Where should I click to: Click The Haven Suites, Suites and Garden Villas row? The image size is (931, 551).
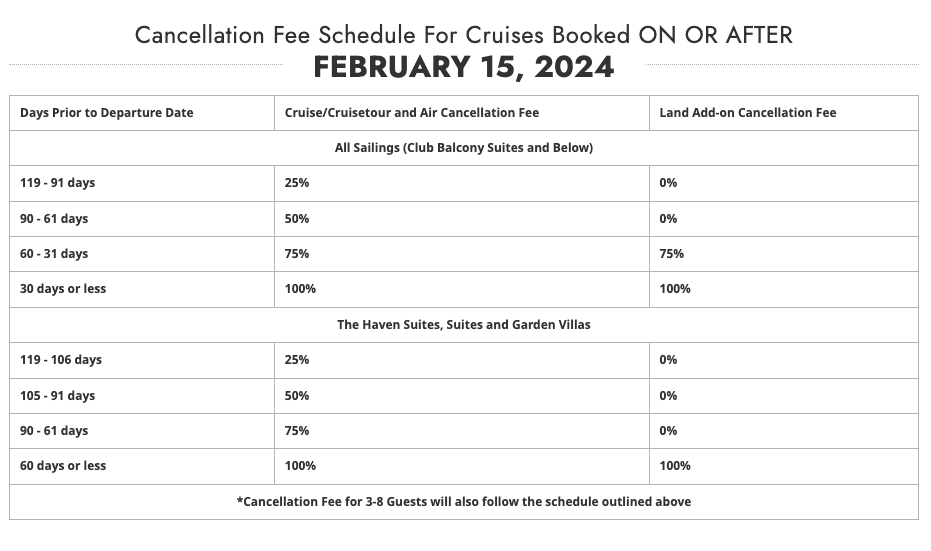click(464, 325)
